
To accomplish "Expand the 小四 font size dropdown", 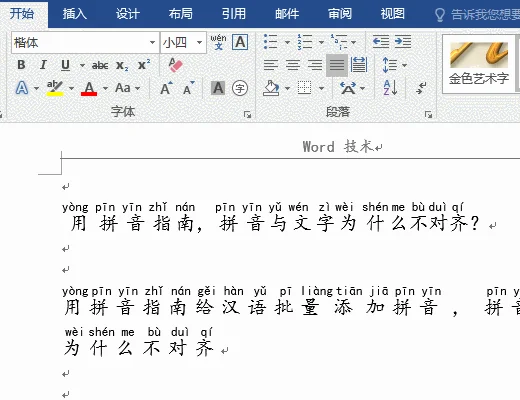I will [x=199, y=42].
